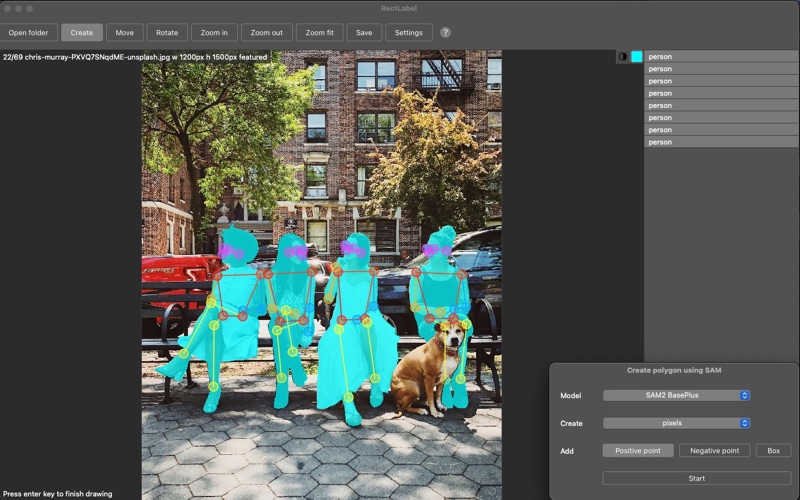Screen dimensions: 800x500
Task: Save the current annotations
Action: tap(364, 33)
